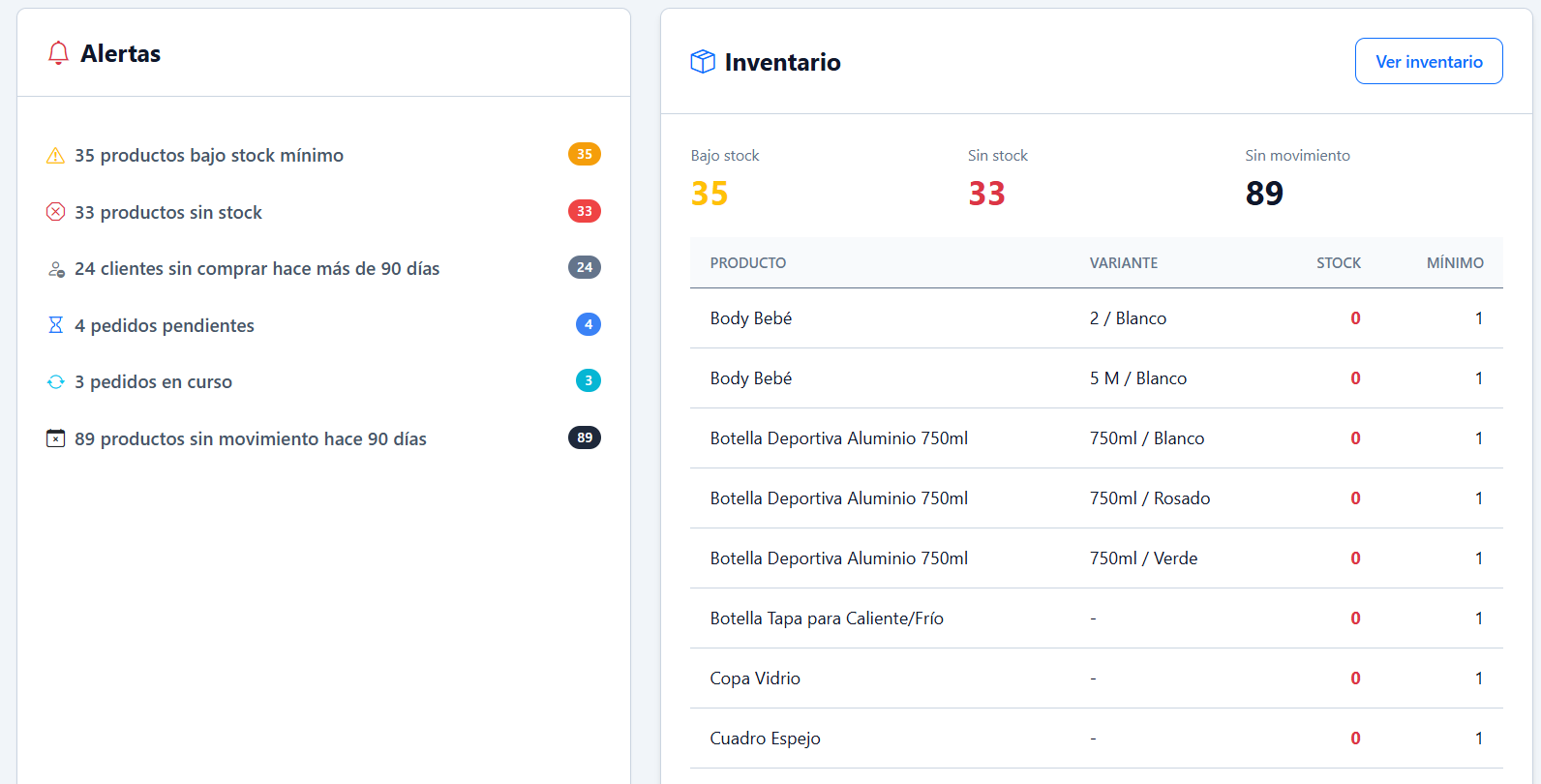Select the 3 pedidos en curso alert
The height and width of the screenshot is (784, 1541).
coord(323,381)
